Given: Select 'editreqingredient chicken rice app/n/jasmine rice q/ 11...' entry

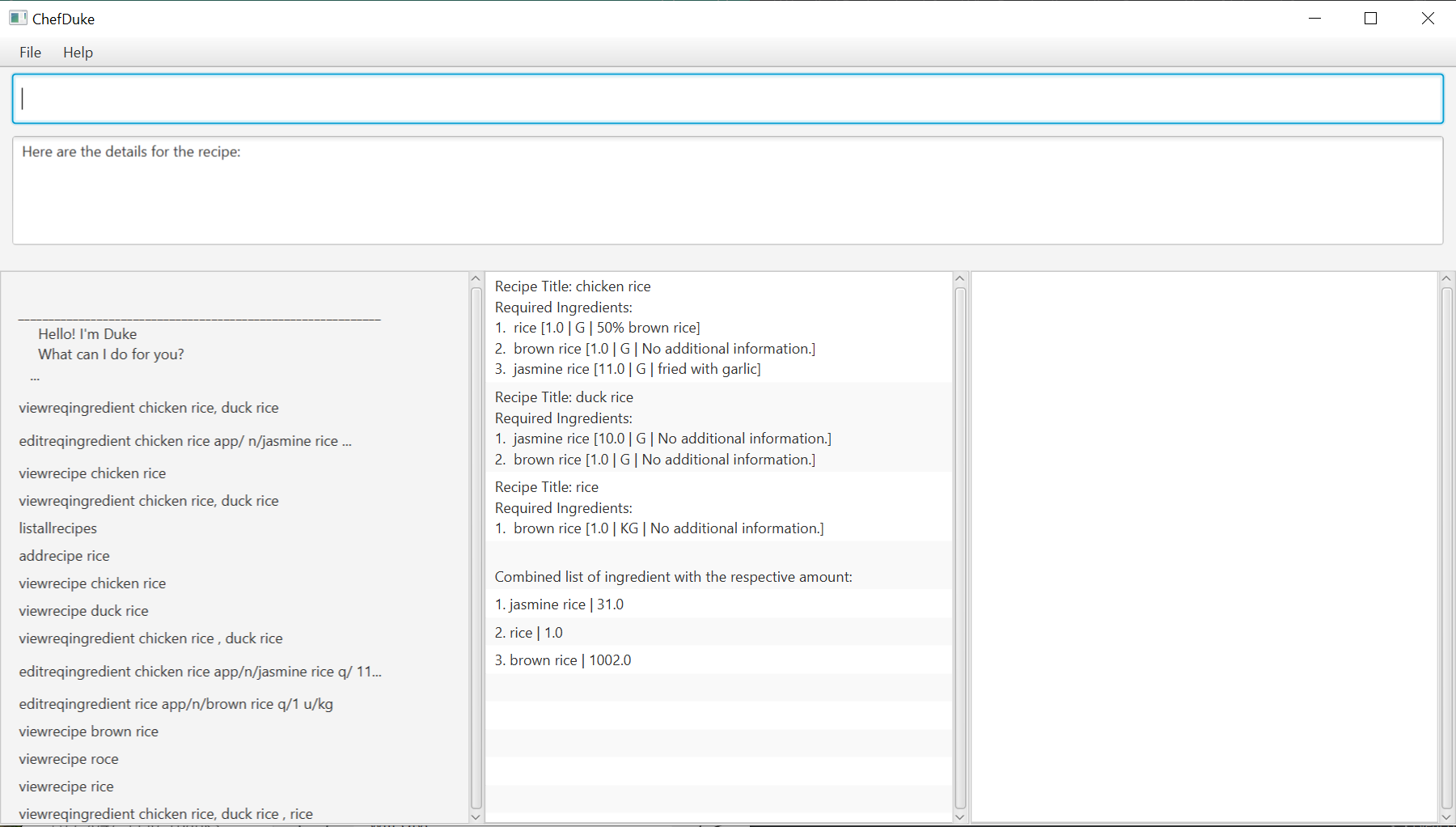Looking at the screenshot, I should point(201,672).
